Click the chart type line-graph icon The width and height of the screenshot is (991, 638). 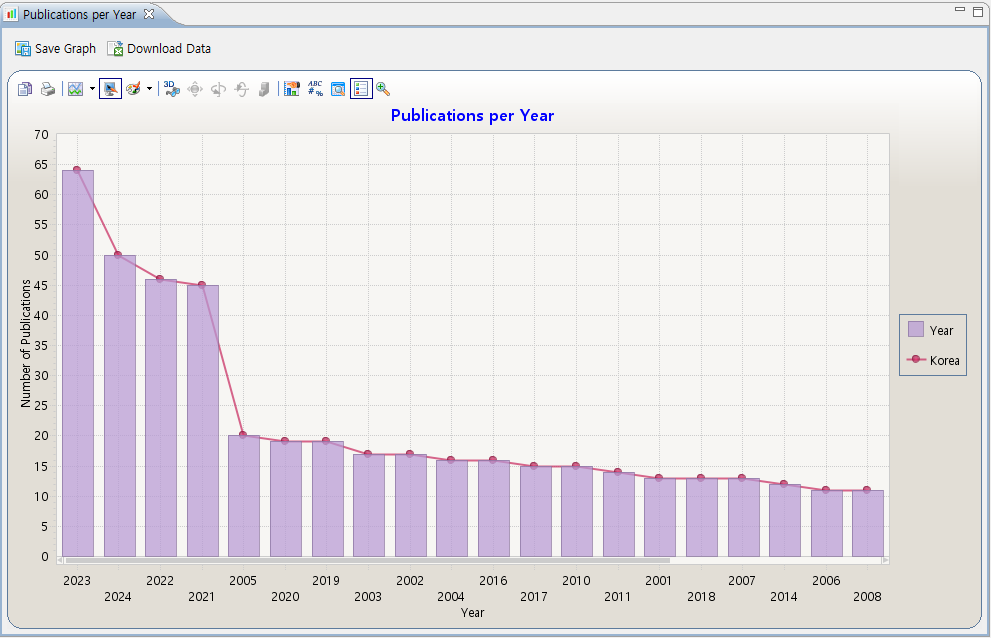pyautogui.click(x=75, y=89)
